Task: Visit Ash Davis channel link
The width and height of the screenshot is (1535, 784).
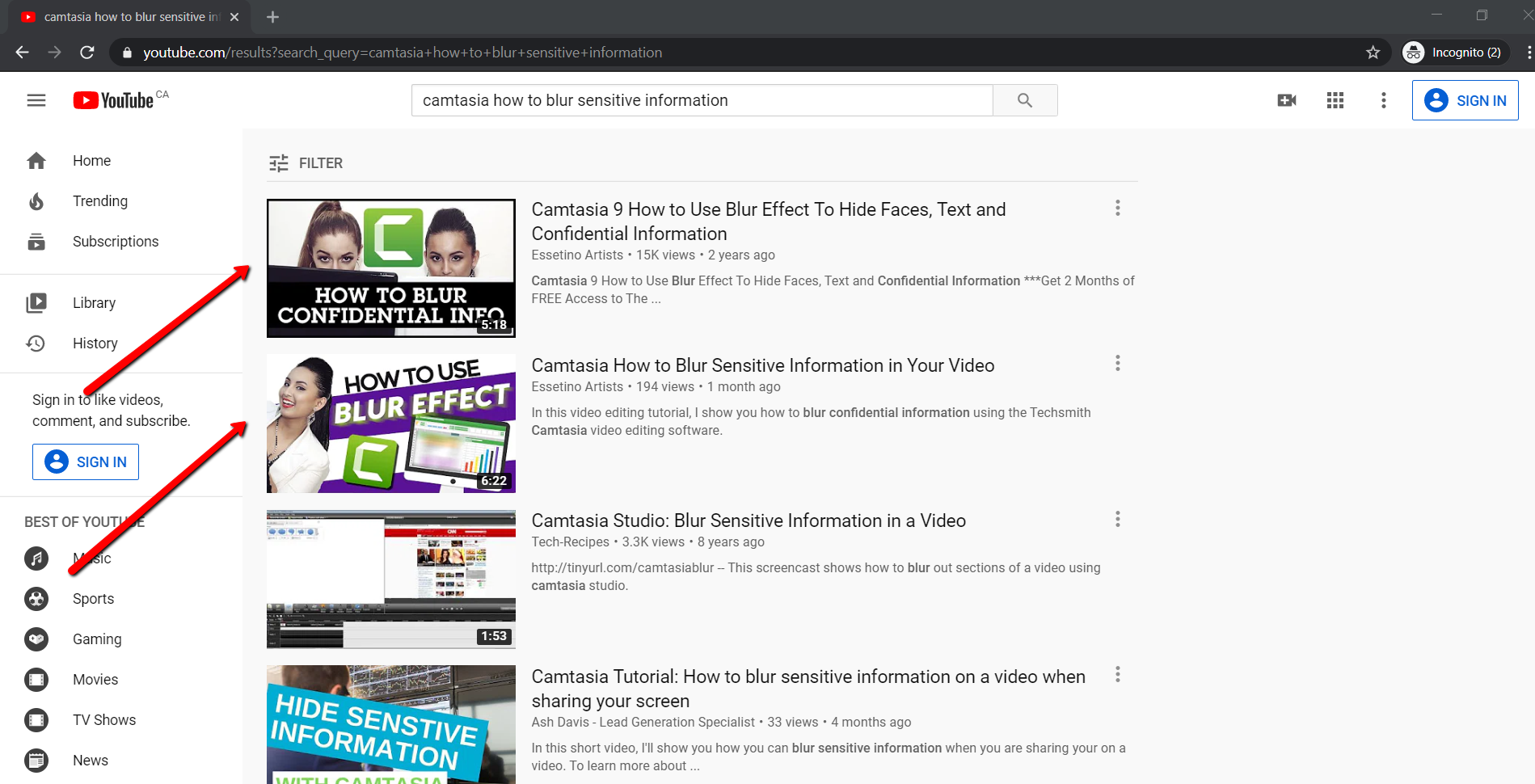Action: point(643,723)
